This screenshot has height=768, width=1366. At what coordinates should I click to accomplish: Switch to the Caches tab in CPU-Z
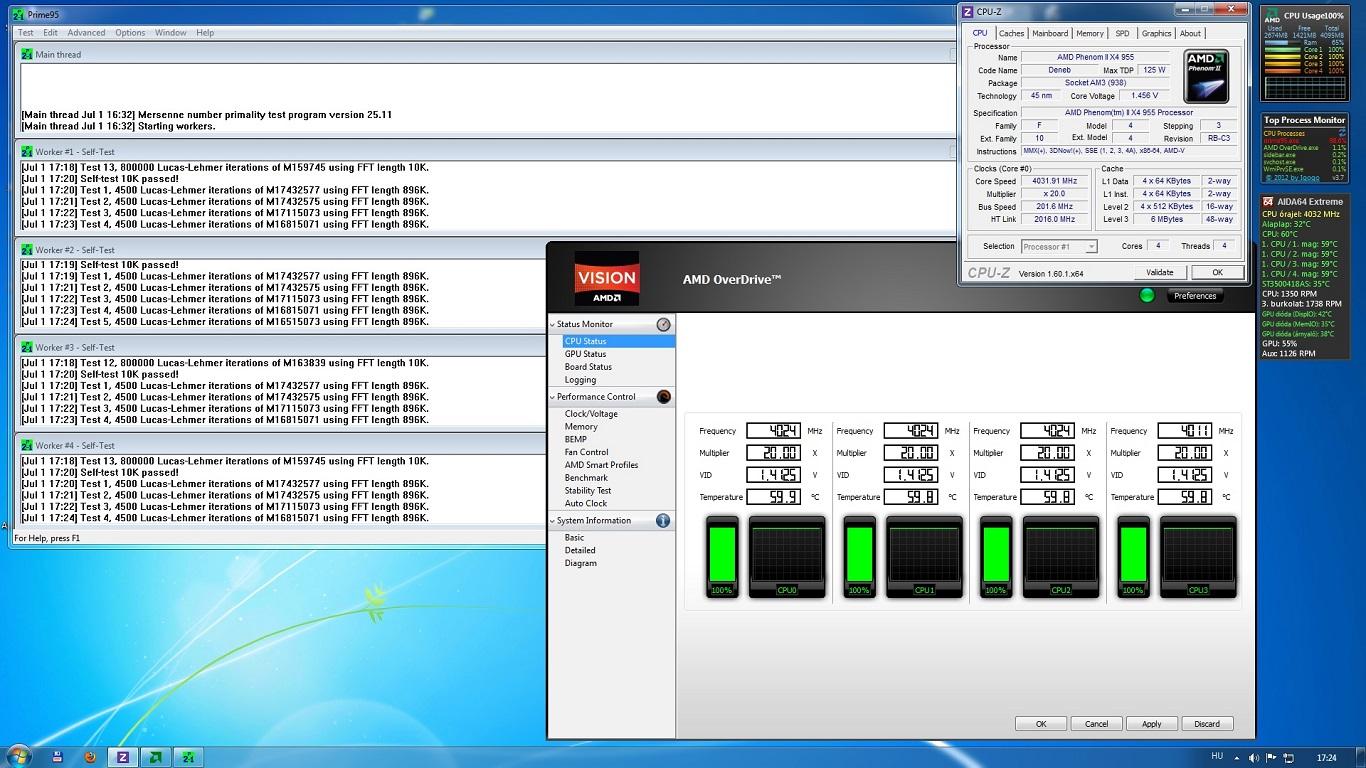click(x=1012, y=33)
